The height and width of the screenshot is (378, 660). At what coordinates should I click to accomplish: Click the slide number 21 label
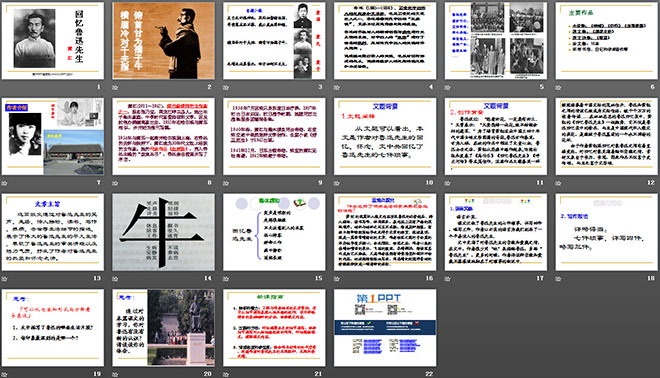pyautogui.click(x=318, y=374)
